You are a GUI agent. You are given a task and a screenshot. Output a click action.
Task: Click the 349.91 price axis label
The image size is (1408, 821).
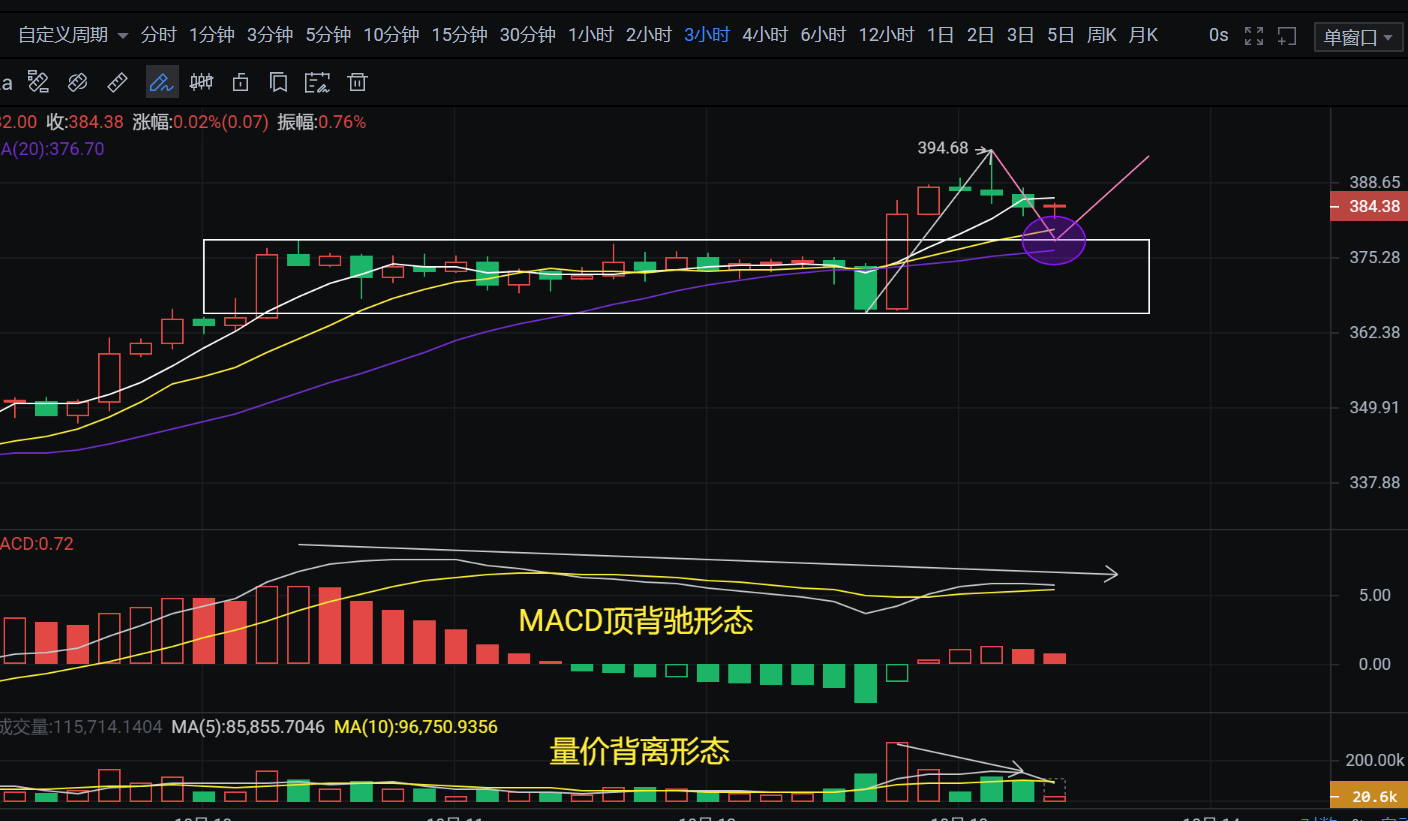[x=1374, y=407]
